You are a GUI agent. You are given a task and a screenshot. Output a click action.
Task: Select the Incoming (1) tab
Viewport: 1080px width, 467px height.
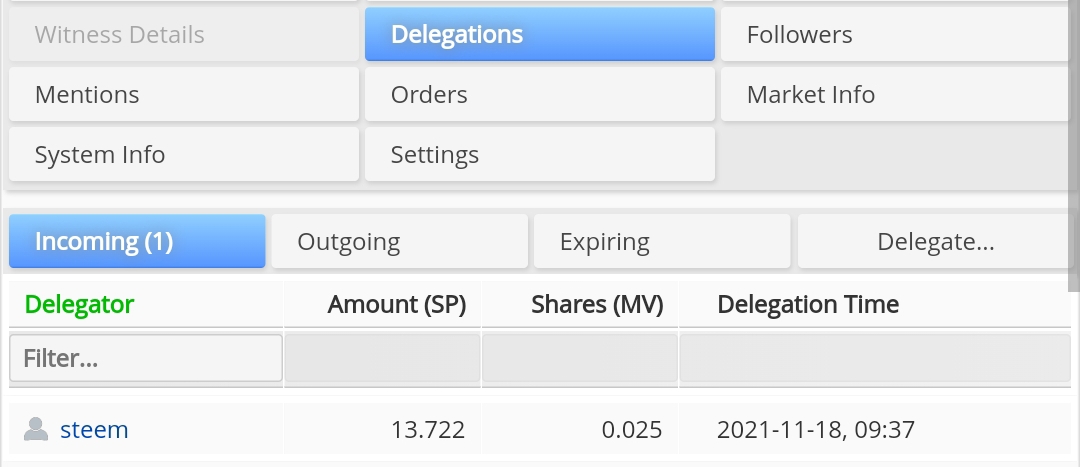[x=137, y=241]
